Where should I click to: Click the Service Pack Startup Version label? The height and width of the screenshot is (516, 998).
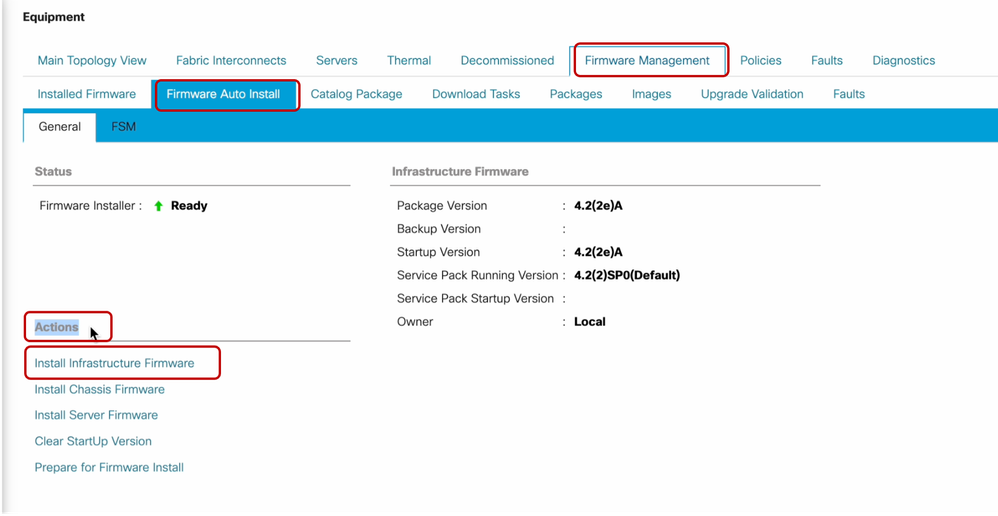pyautogui.click(x=475, y=298)
